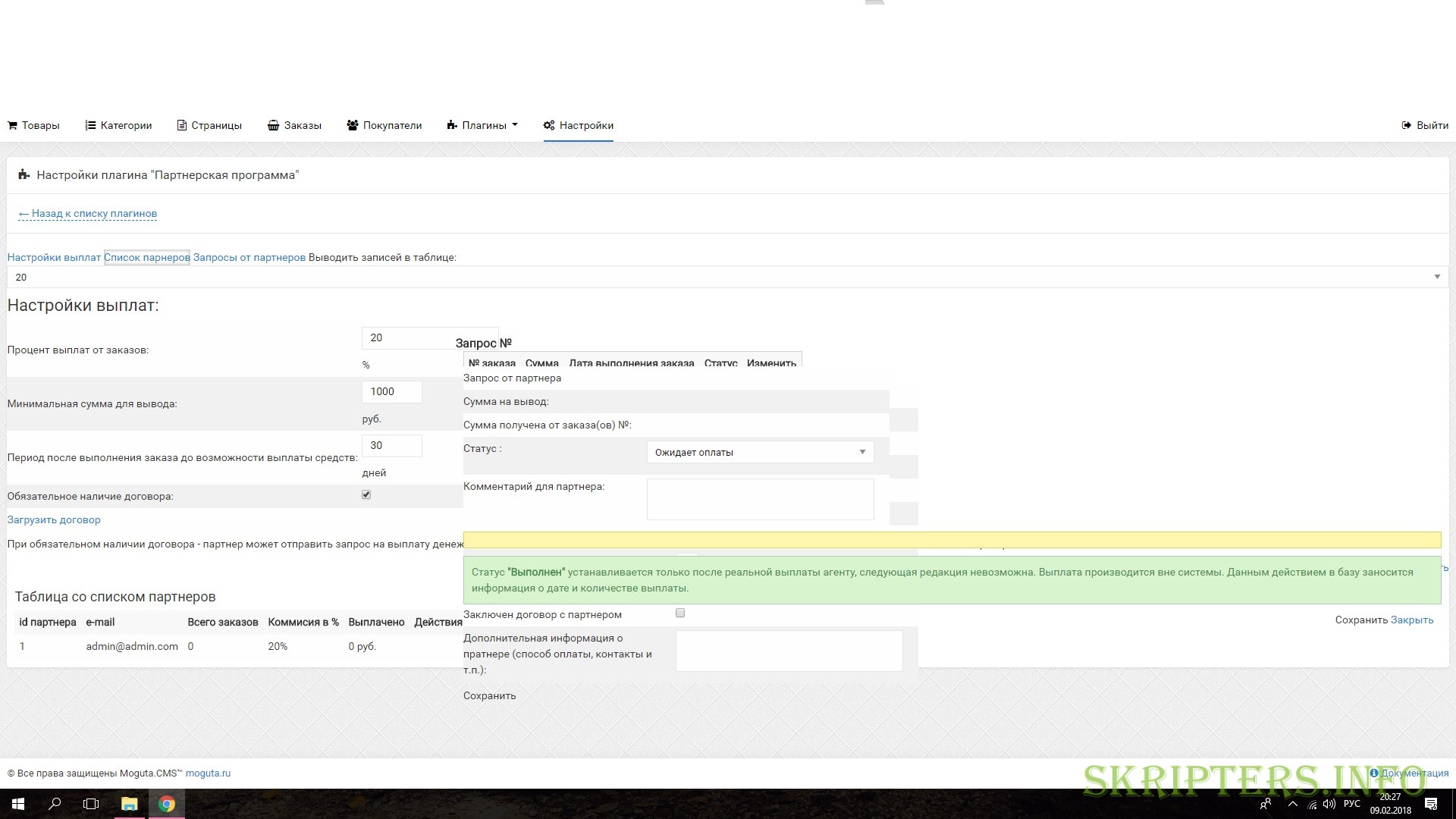Viewport: 1456px width, 819px height.
Task: Open the Заказы section
Action: [294, 125]
